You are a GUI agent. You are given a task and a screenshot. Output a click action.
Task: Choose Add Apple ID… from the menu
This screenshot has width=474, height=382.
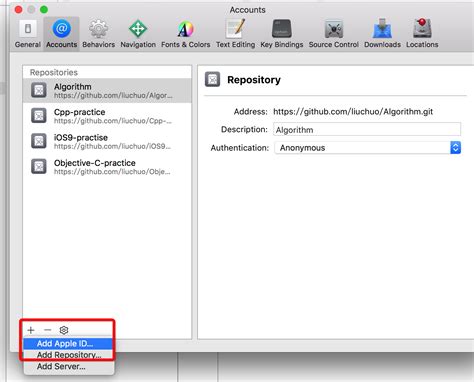(x=69, y=343)
